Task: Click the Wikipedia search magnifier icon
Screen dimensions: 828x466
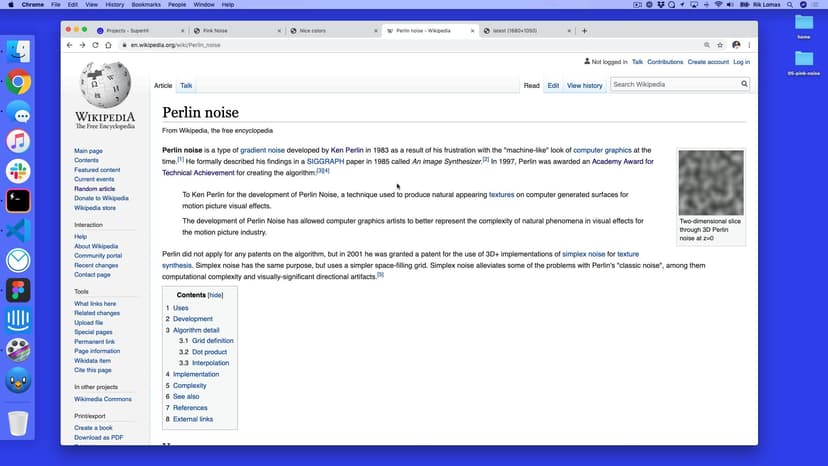Action: click(x=744, y=85)
